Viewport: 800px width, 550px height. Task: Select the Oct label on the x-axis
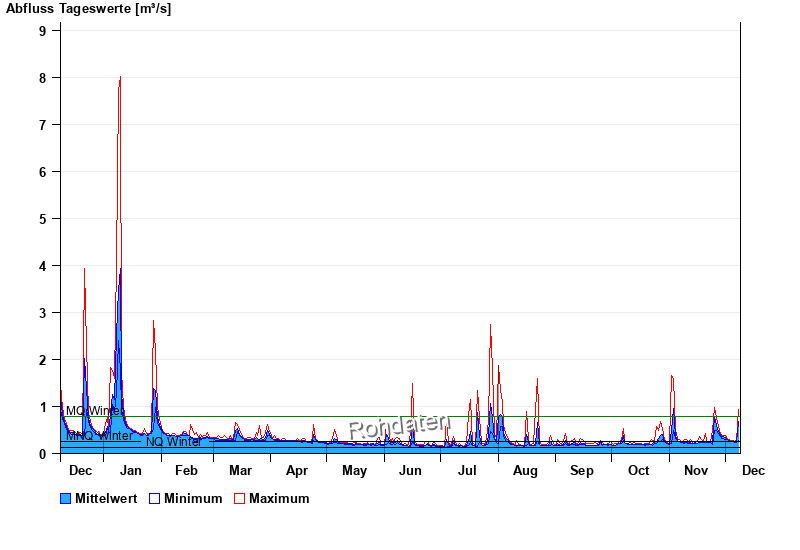[638, 470]
